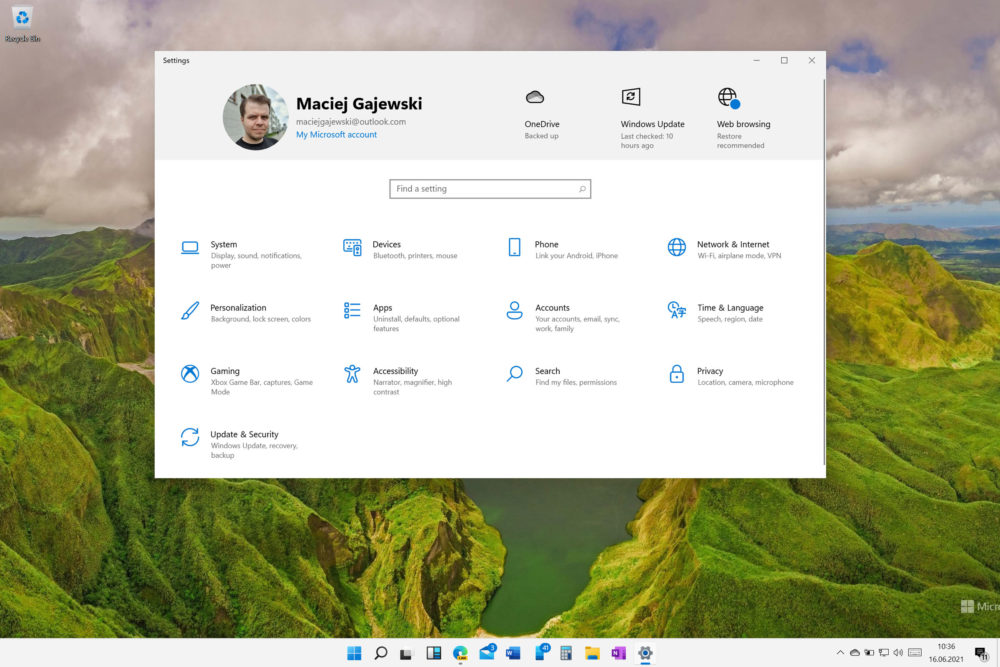Screen dimensions: 1000x667
Task: Click "Xbox Game Bar, captures, Game Mode" text
Action: pyautogui.click(x=261, y=387)
